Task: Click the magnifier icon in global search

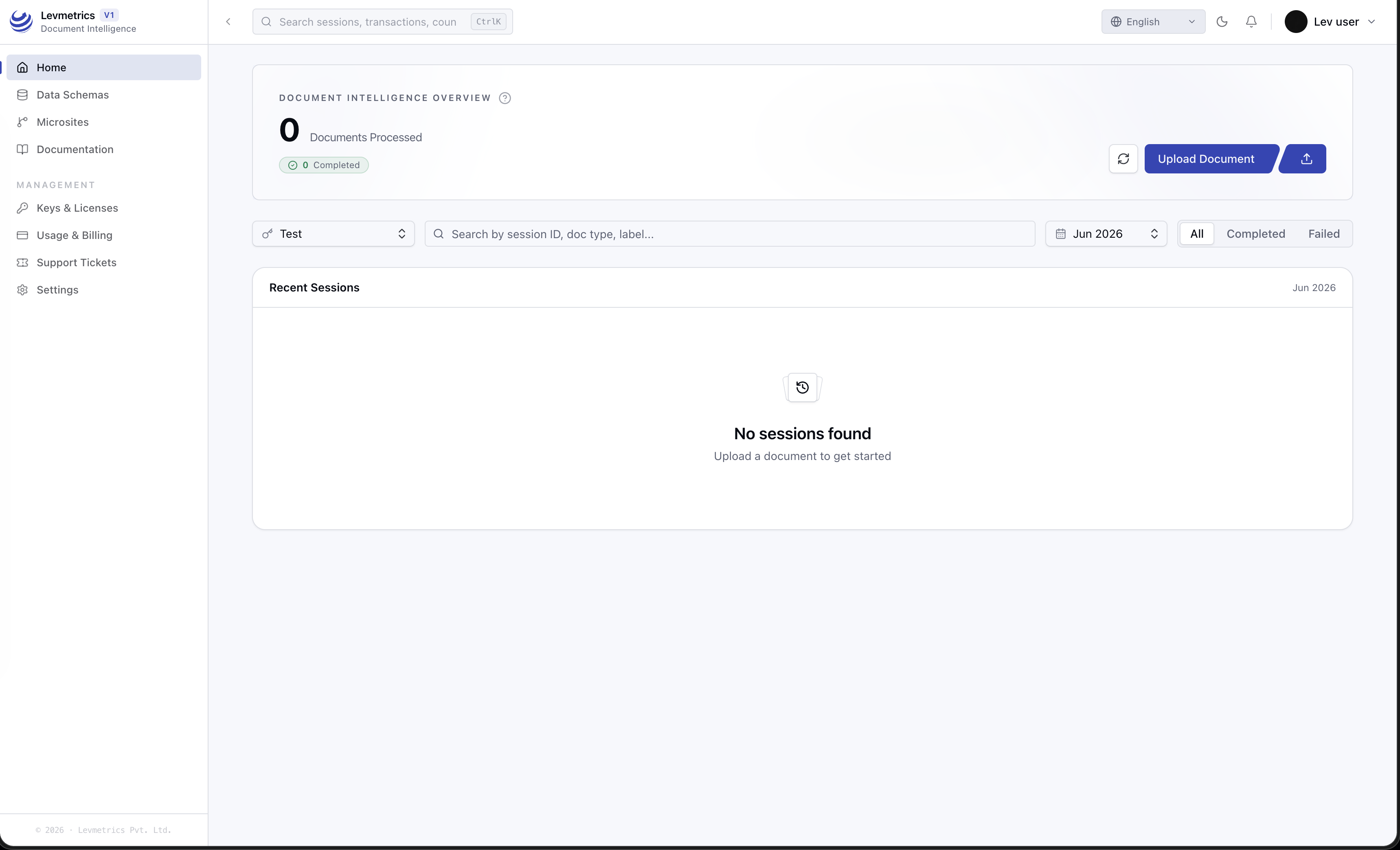Action: pos(266,22)
